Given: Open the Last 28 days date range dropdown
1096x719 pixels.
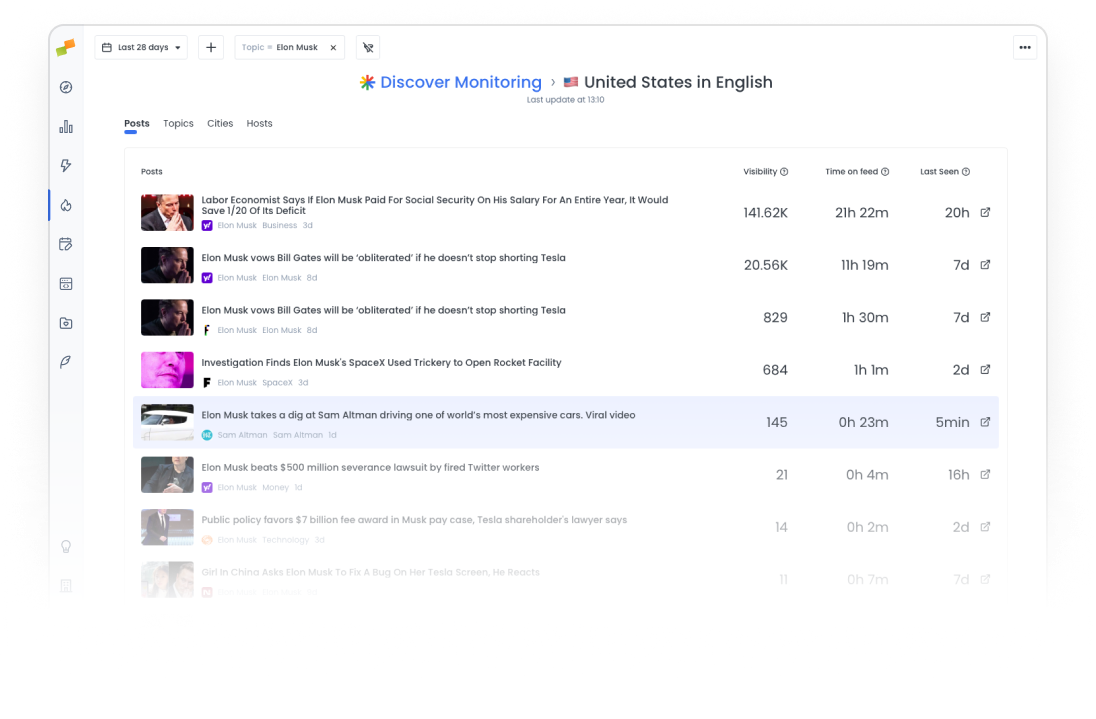Looking at the screenshot, I should (x=141, y=47).
